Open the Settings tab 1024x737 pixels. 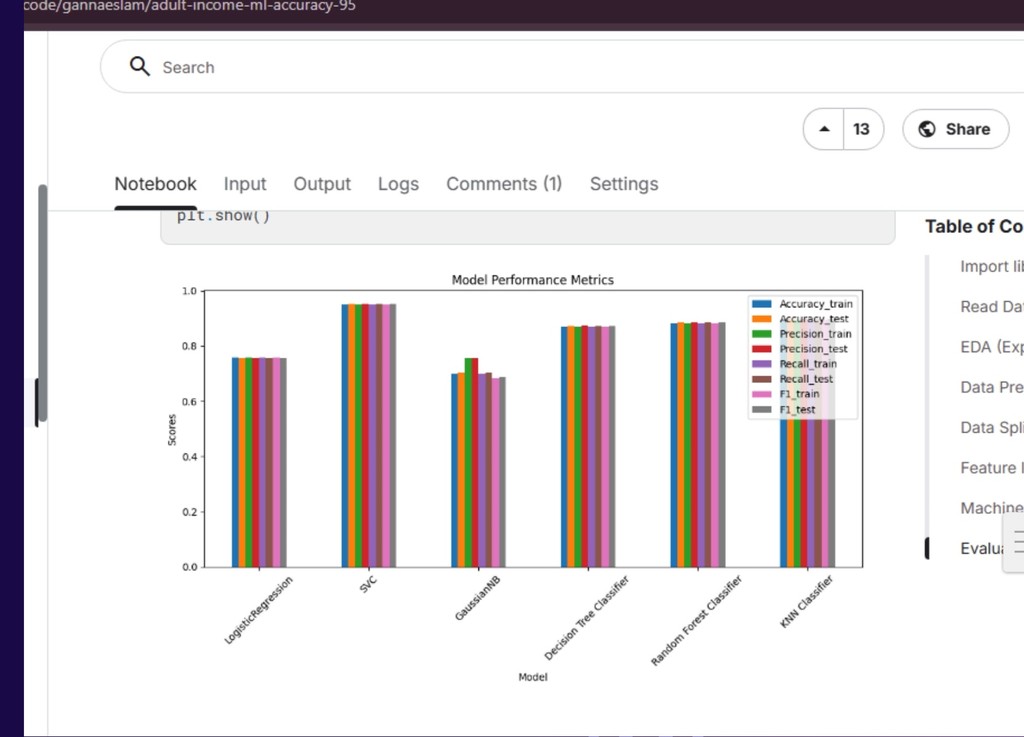tap(624, 184)
